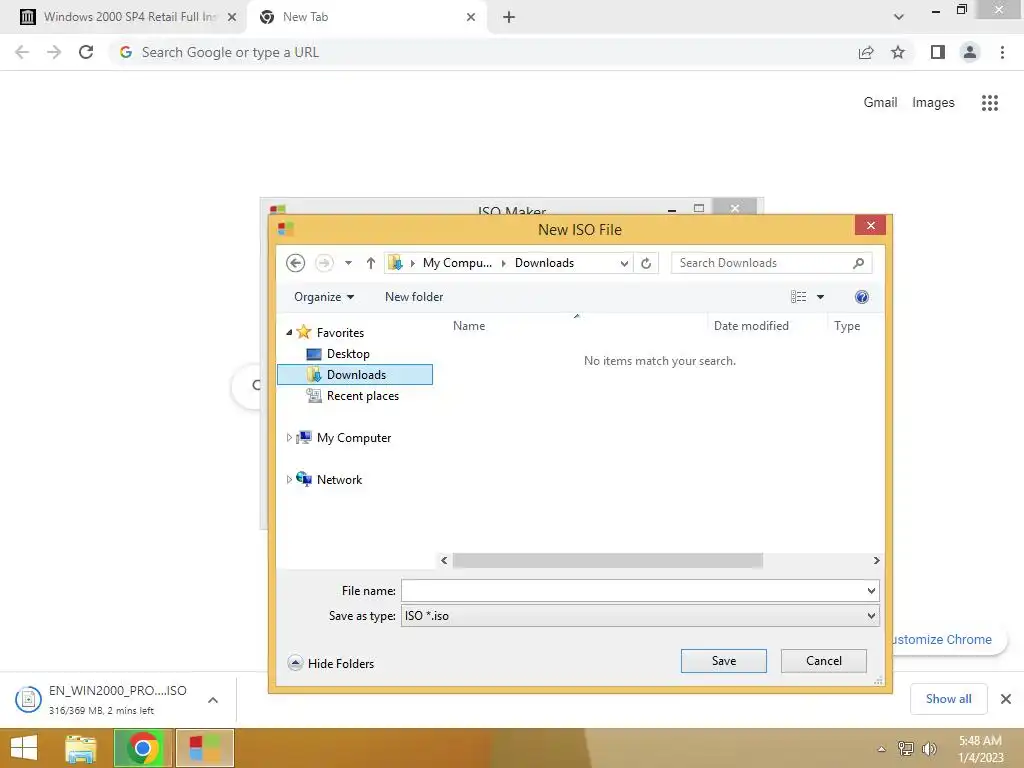Click the Share this page icon
1024x768 pixels.
pos(866,52)
